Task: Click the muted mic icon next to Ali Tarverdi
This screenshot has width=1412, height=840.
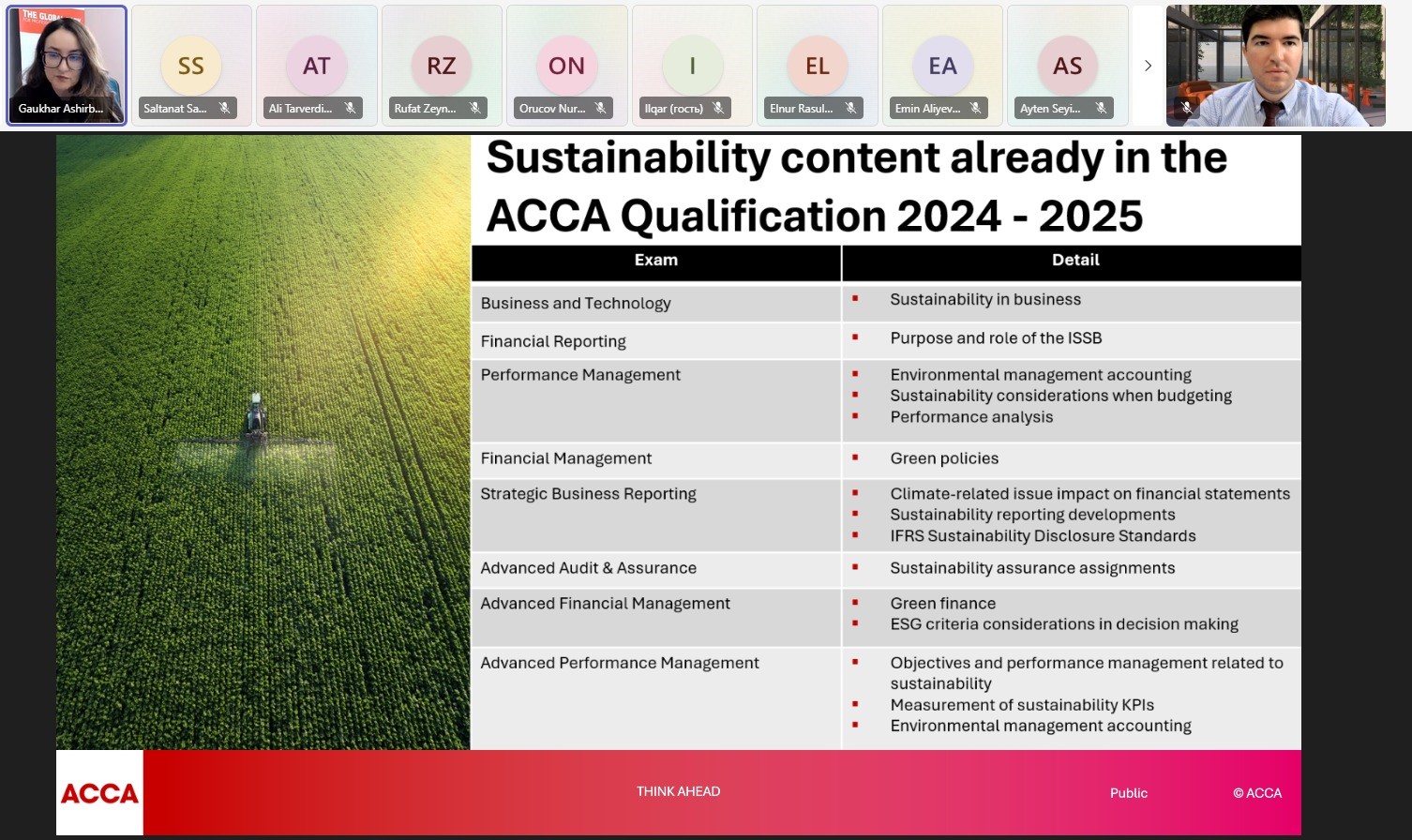Action: point(350,109)
